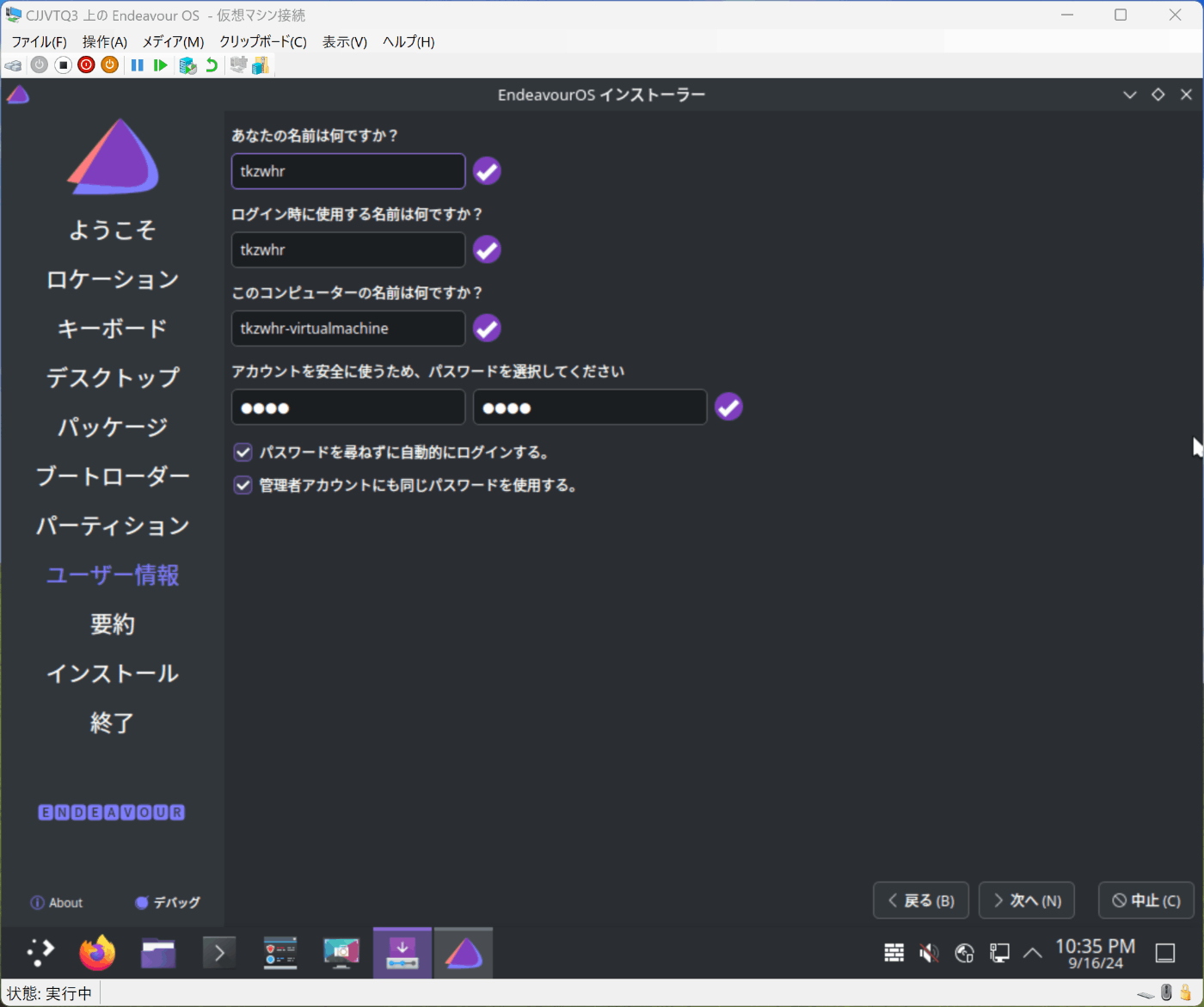Show the desktop via tray icon
The image size is (1204, 1007).
(x=1165, y=952)
